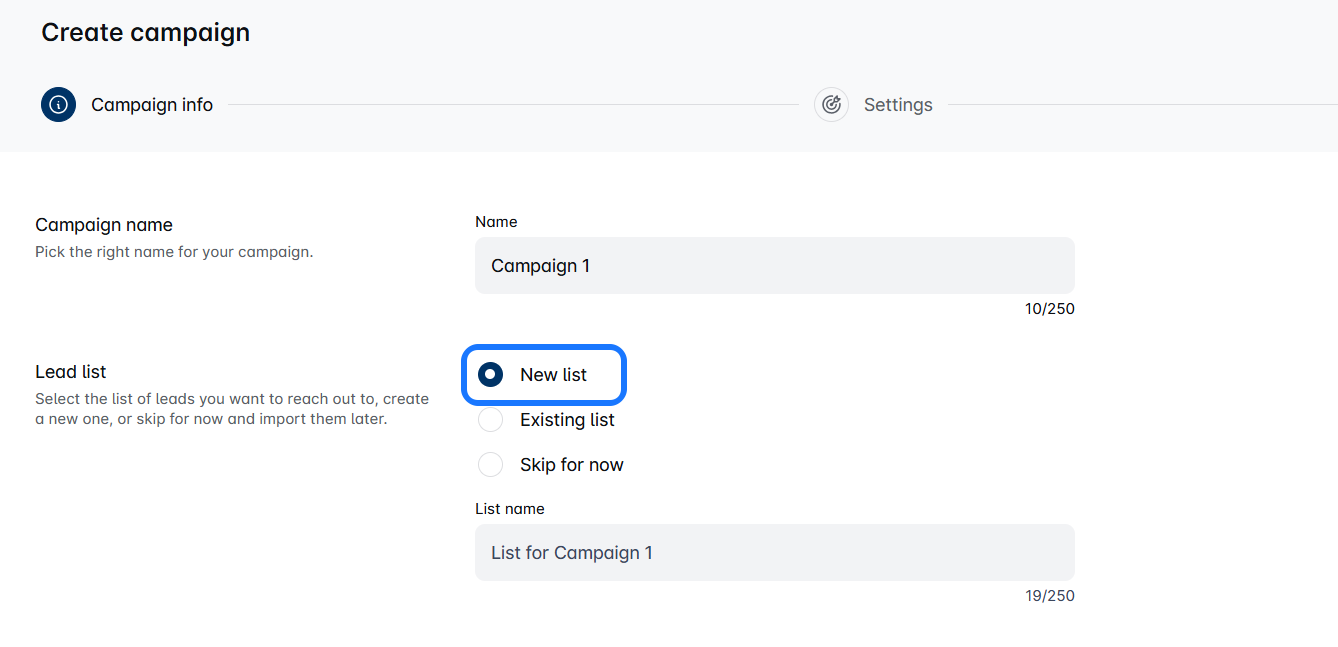The image size is (1338, 647).
Task: Click the Settings step target icon
Action: pyautogui.click(x=831, y=104)
